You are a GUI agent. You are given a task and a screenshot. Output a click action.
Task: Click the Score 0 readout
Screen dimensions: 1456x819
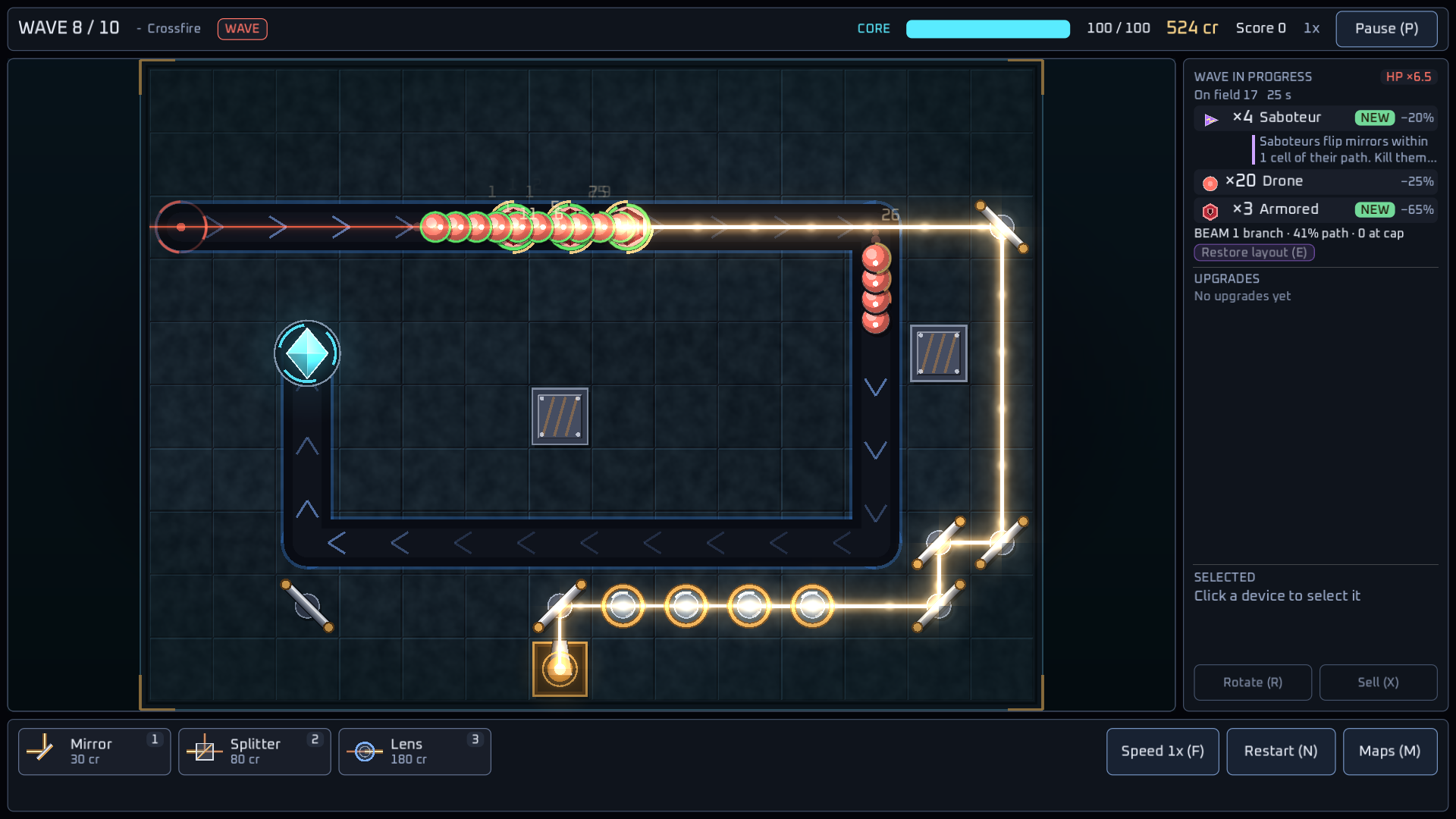click(1260, 28)
